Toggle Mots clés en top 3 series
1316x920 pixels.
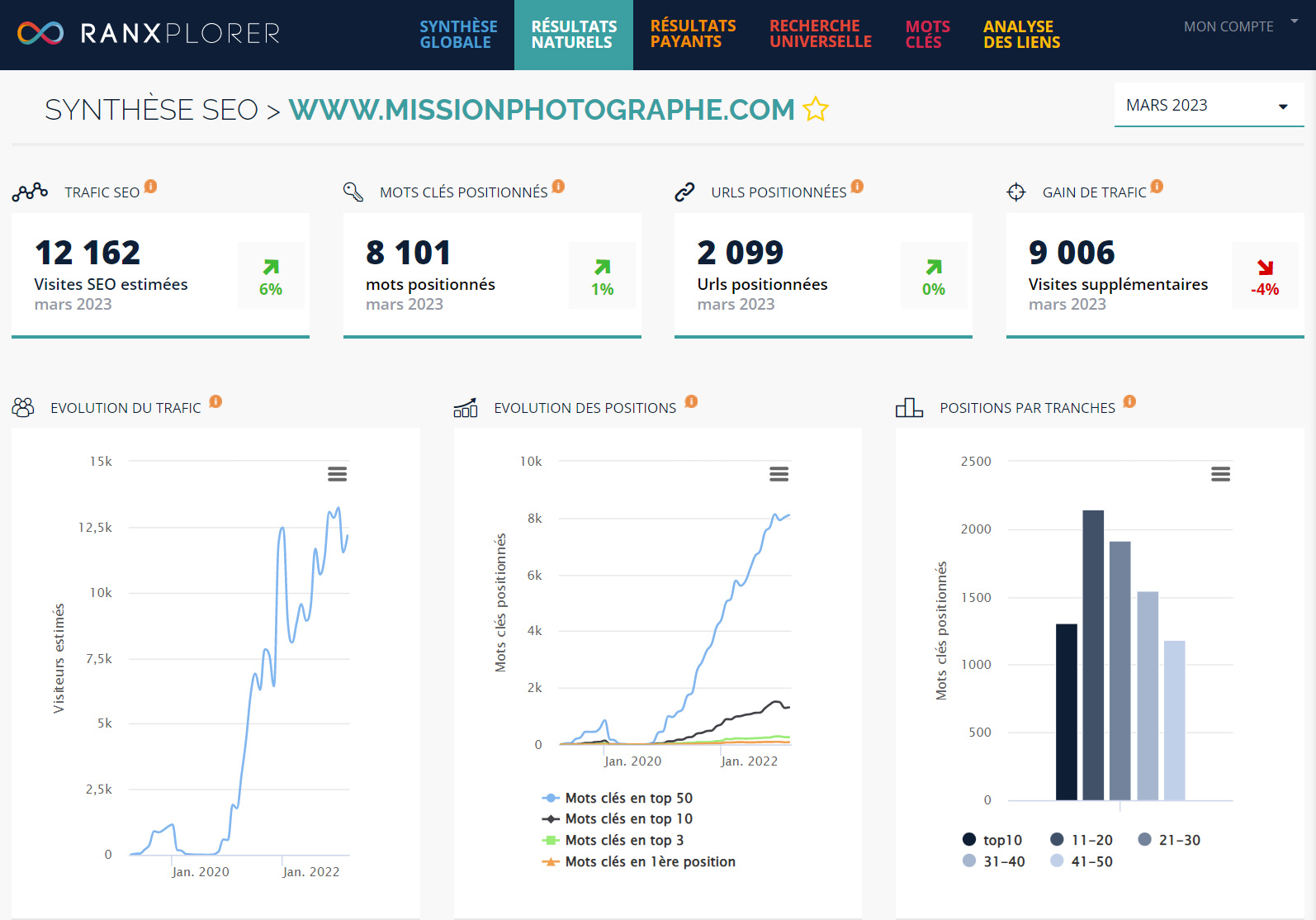point(613,840)
